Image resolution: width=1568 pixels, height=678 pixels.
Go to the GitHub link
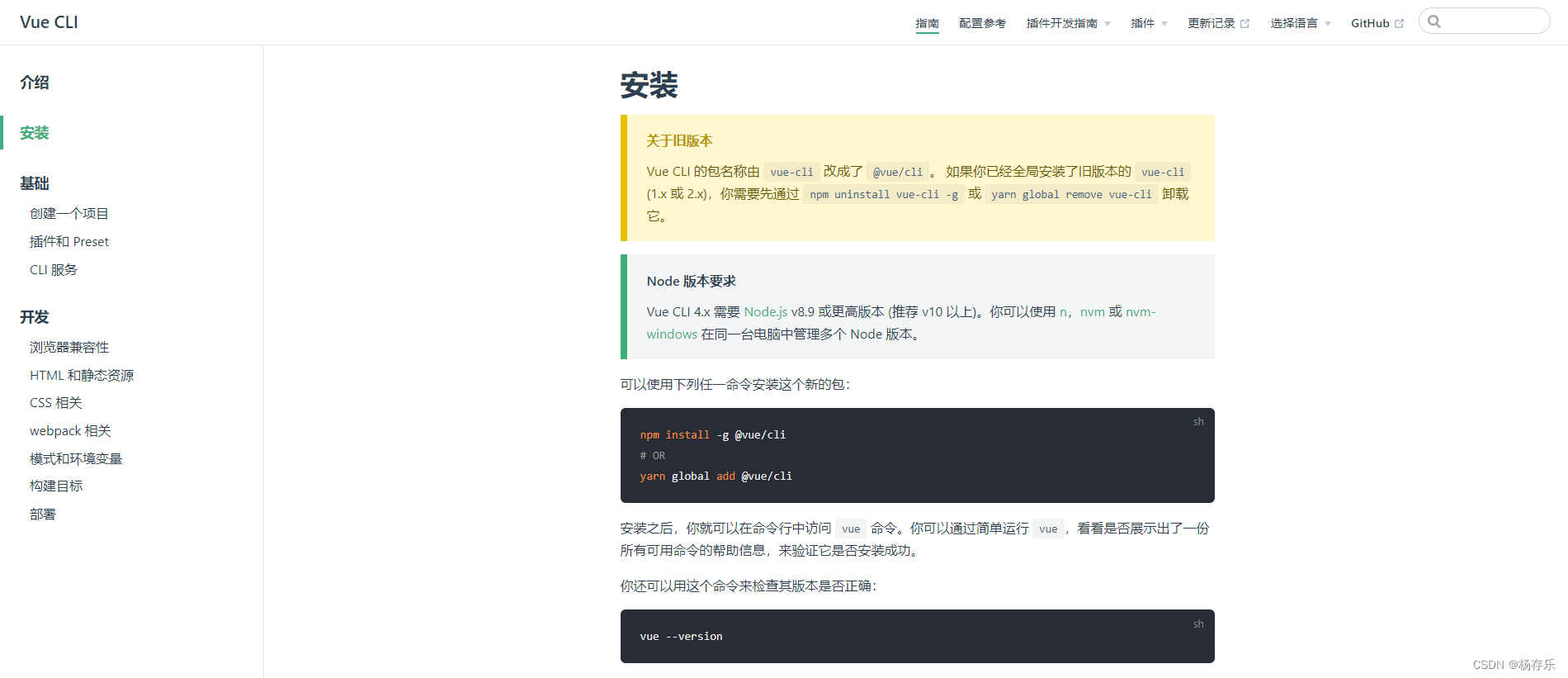(x=1370, y=23)
